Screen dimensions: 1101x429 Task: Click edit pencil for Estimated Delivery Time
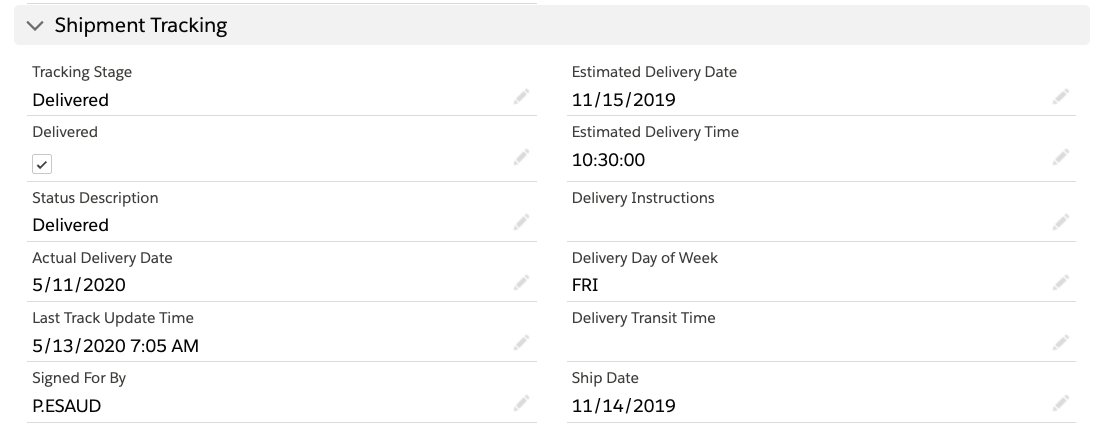point(1060,157)
